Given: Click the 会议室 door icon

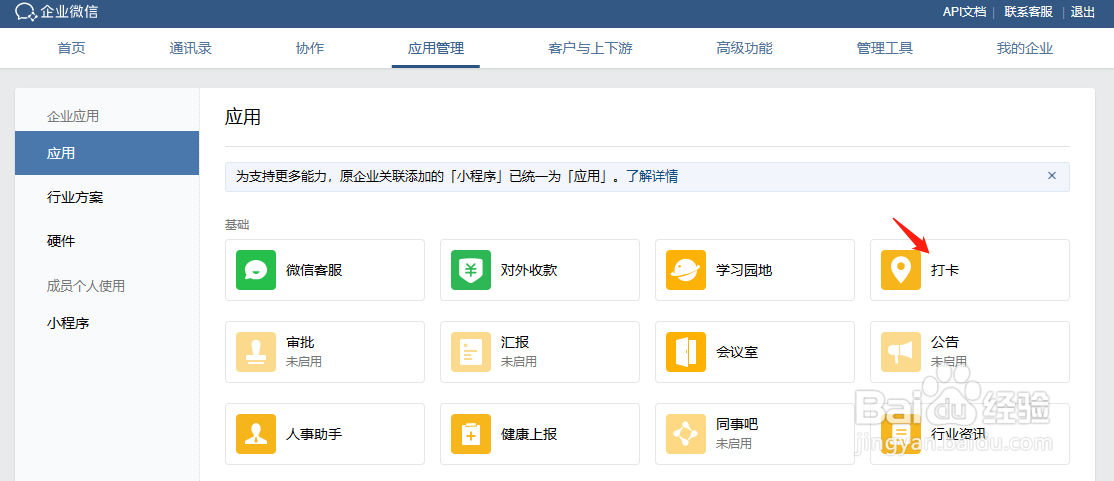Looking at the screenshot, I should 686,352.
